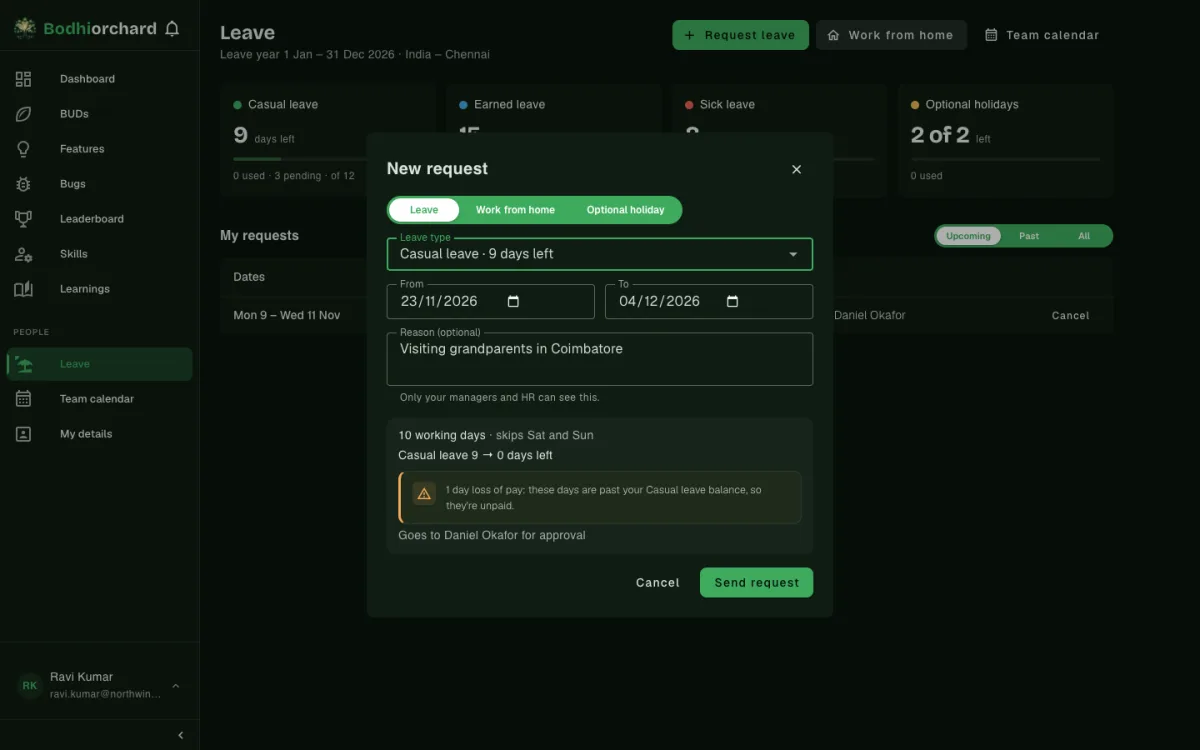
Task: Show Past requests
Action: (x=1029, y=236)
